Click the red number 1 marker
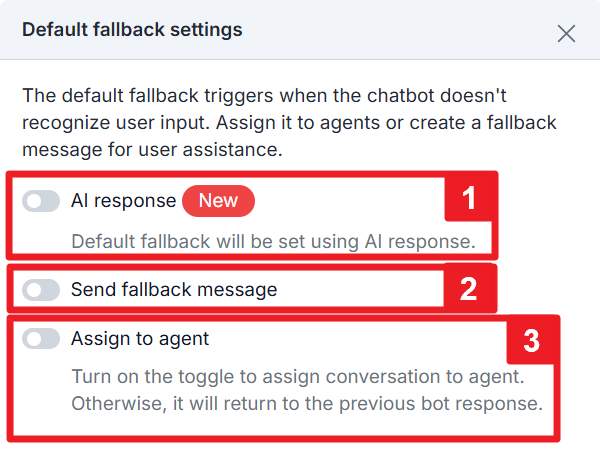Screen dimensions: 600x471 470,198
